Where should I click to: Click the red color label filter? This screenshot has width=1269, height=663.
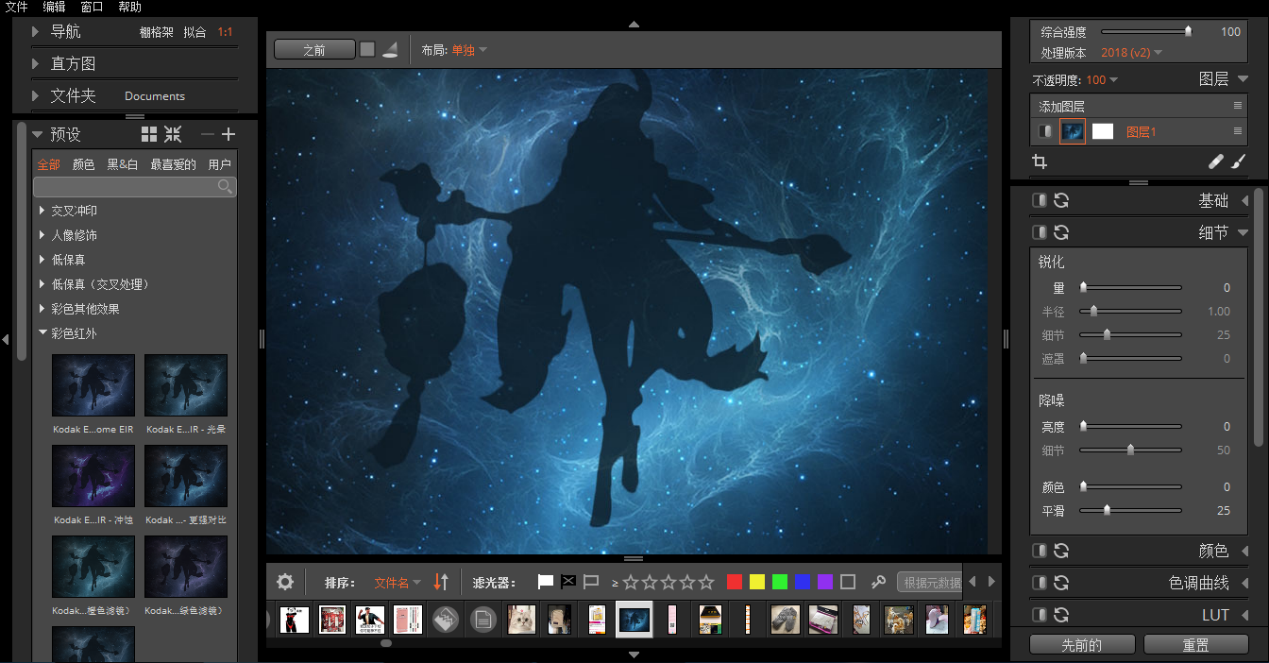point(734,582)
